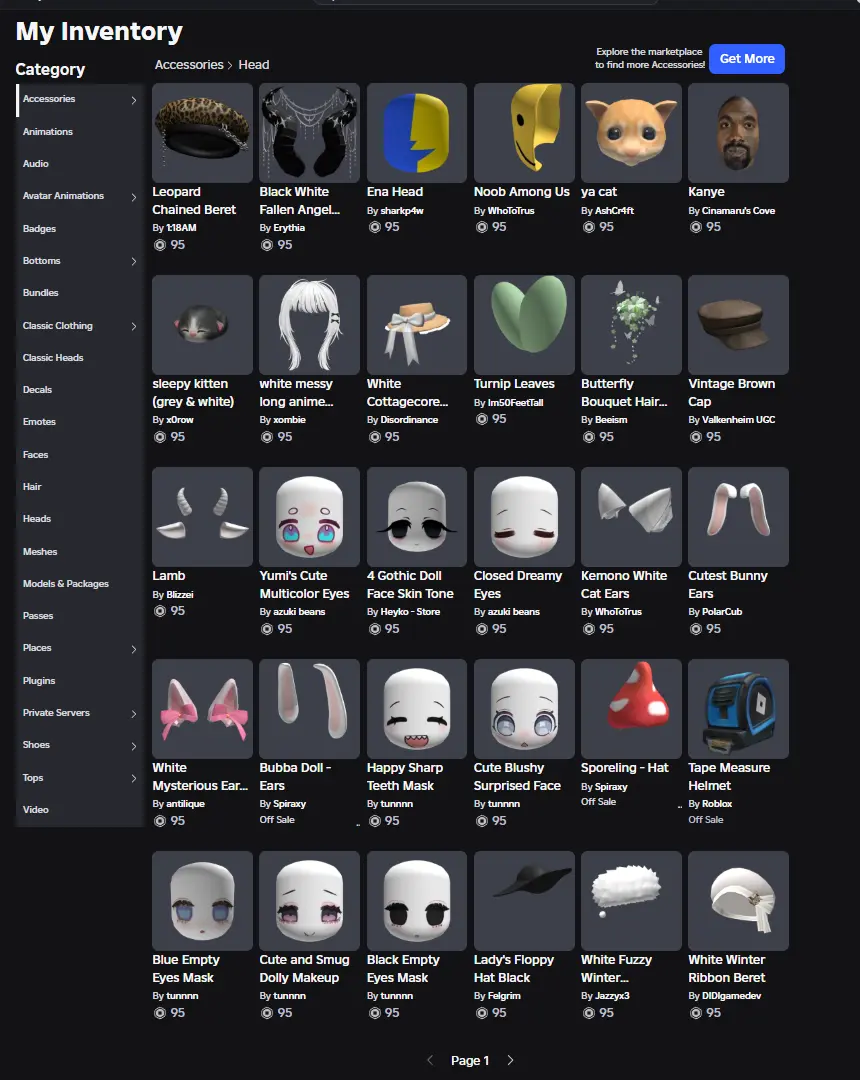
Task: Select the Ena Head item image
Action: click(417, 133)
